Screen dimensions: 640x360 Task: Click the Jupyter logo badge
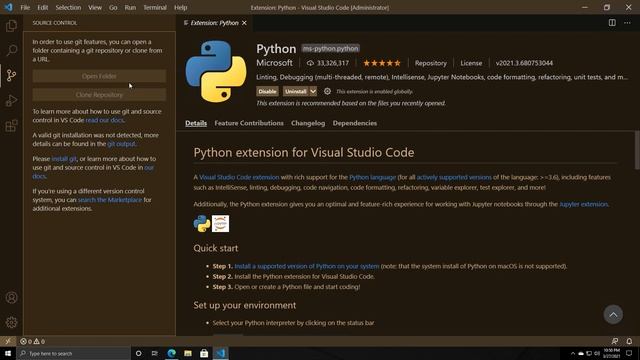coord(220,224)
